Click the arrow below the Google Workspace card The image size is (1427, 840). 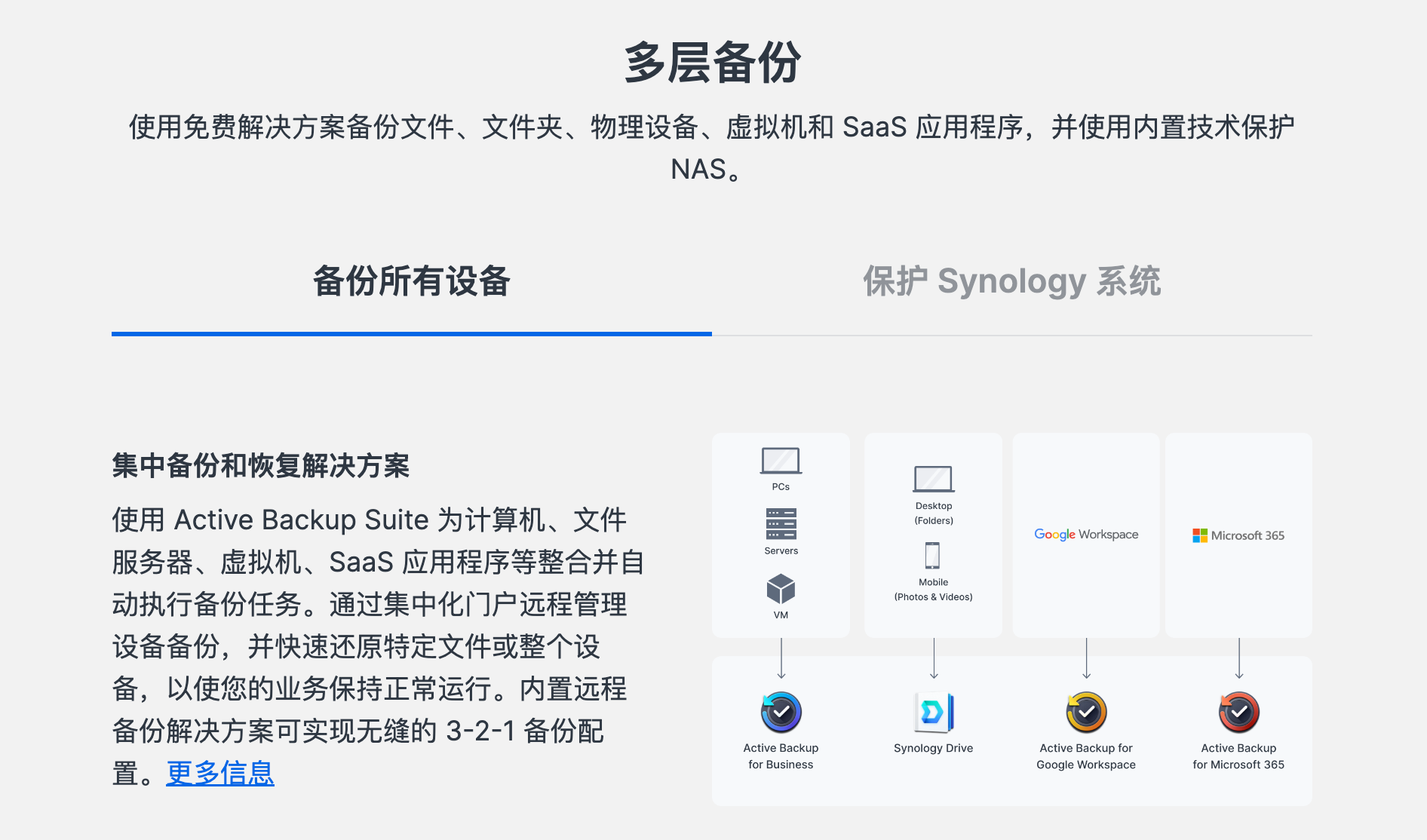[1086, 658]
